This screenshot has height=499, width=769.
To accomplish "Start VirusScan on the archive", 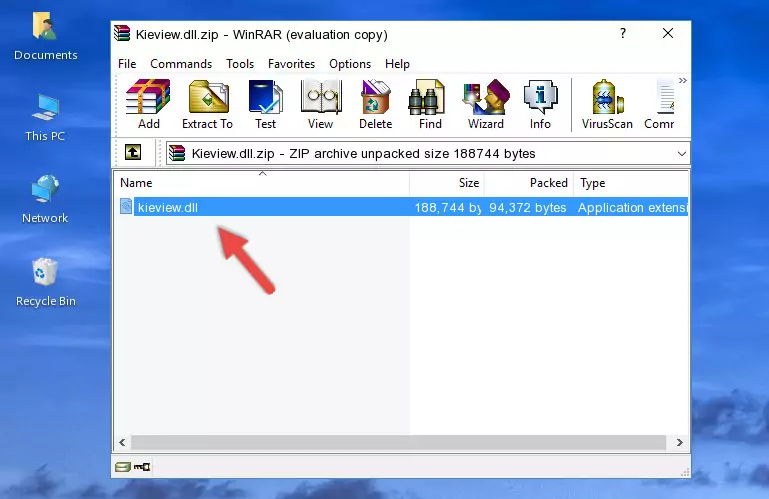I will (x=607, y=105).
